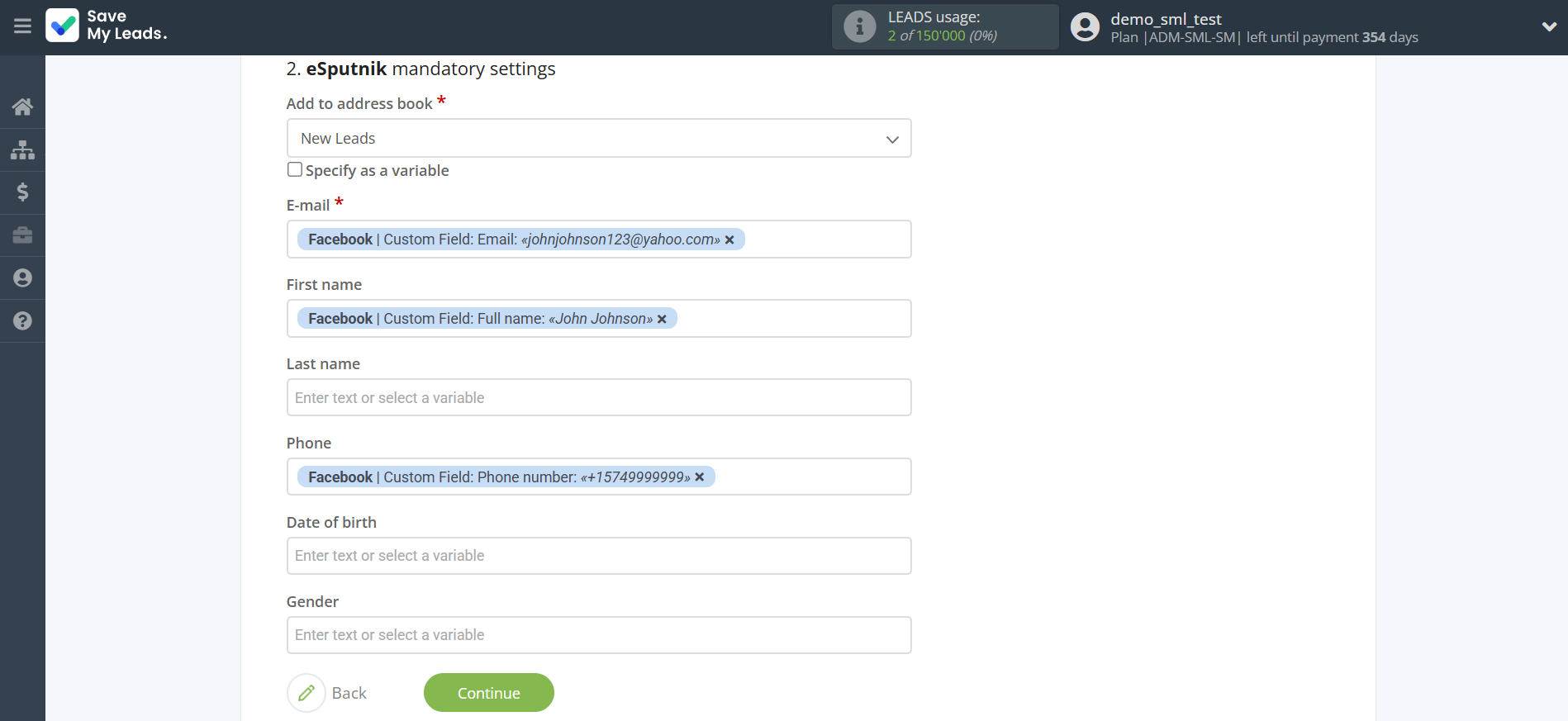The height and width of the screenshot is (721, 1568).
Task: Focus the Last name input field
Action: pos(598,397)
